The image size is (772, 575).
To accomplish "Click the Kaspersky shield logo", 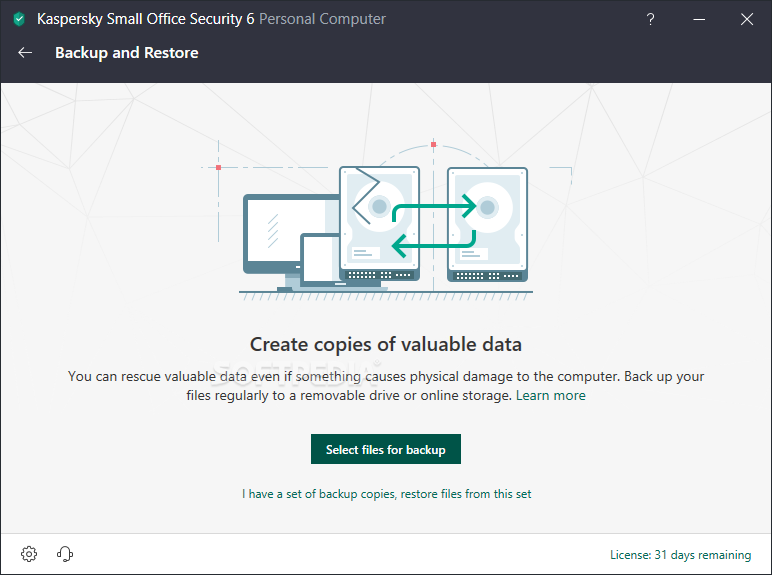I will [19, 19].
